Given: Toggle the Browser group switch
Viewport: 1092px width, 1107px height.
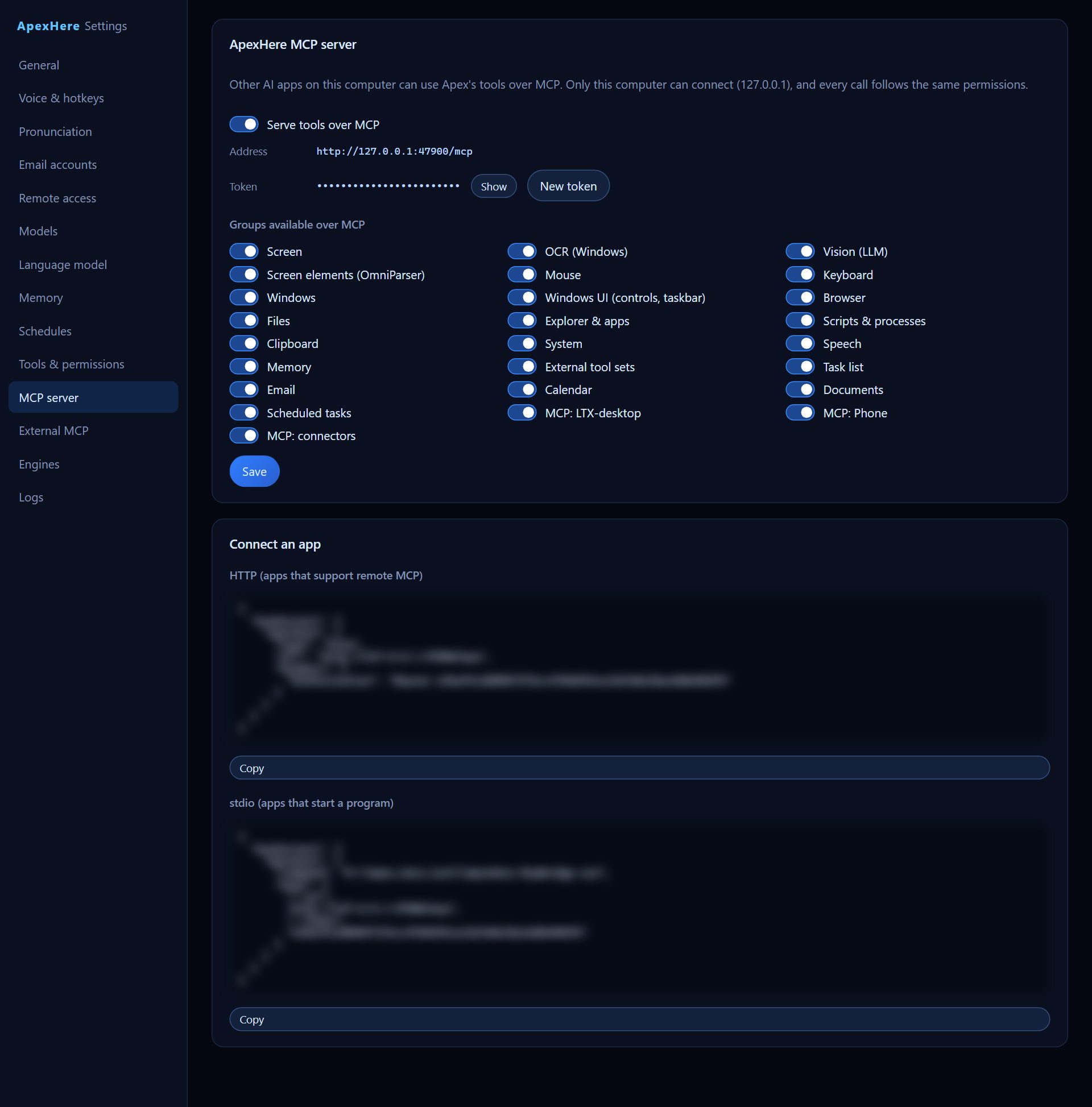Looking at the screenshot, I should (x=800, y=298).
